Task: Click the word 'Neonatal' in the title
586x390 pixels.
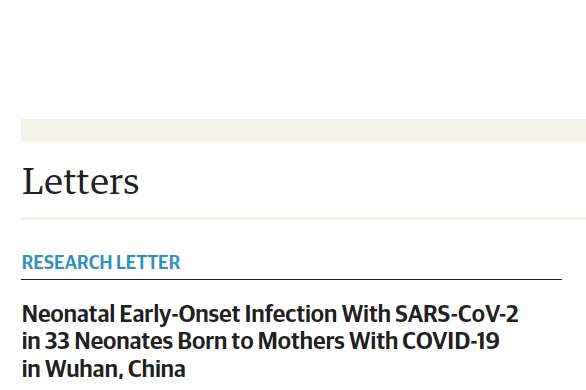Action: [68, 314]
